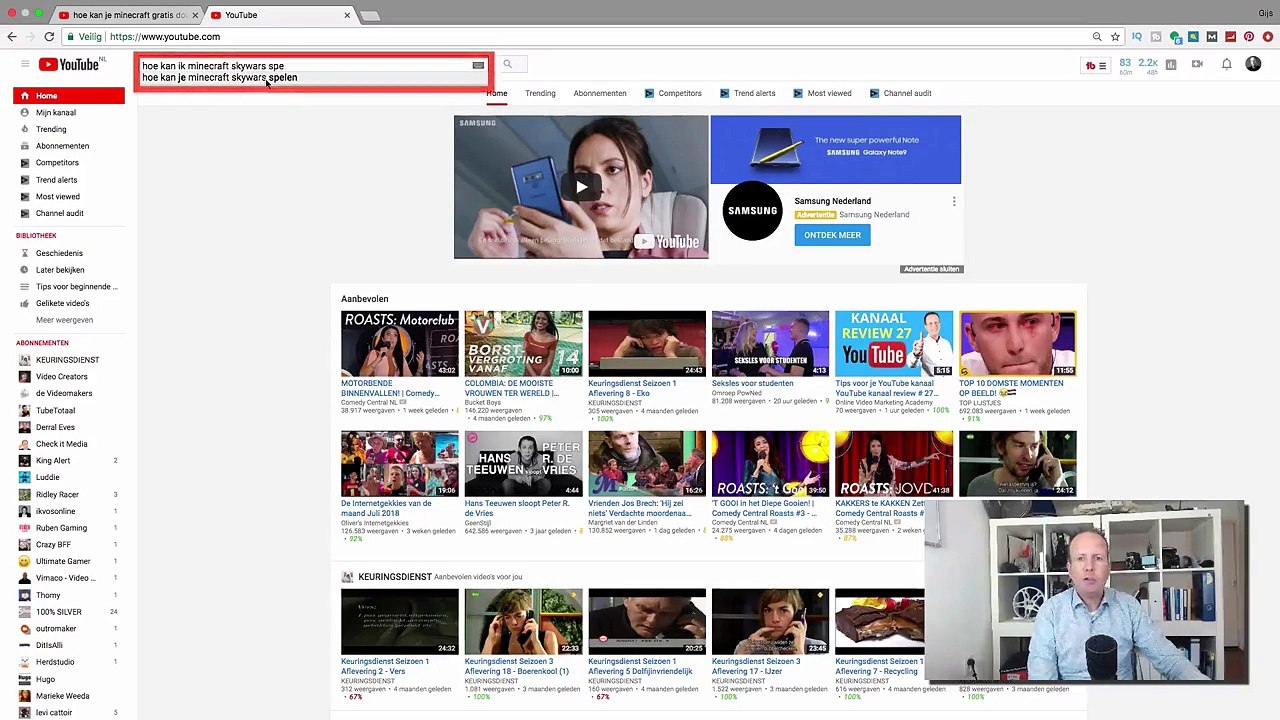The image size is (1280, 720).
Task: Play the Samsung ad video
Action: click(x=581, y=187)
